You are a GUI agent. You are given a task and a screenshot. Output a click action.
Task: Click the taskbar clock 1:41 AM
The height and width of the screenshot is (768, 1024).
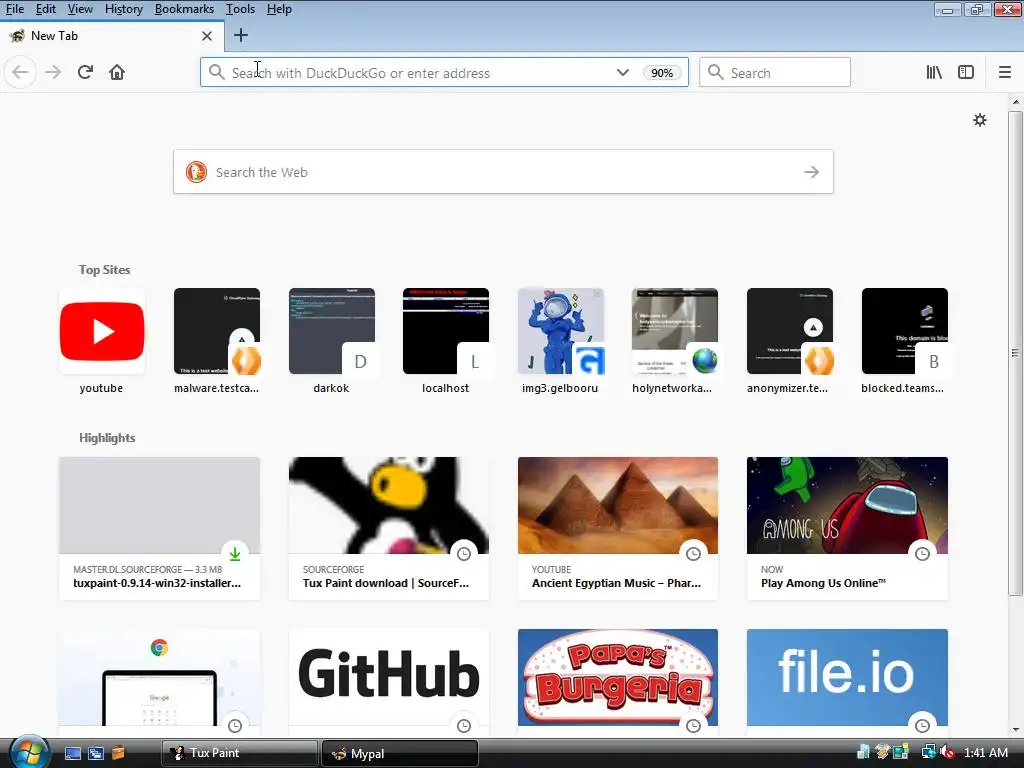click(986, 753)
